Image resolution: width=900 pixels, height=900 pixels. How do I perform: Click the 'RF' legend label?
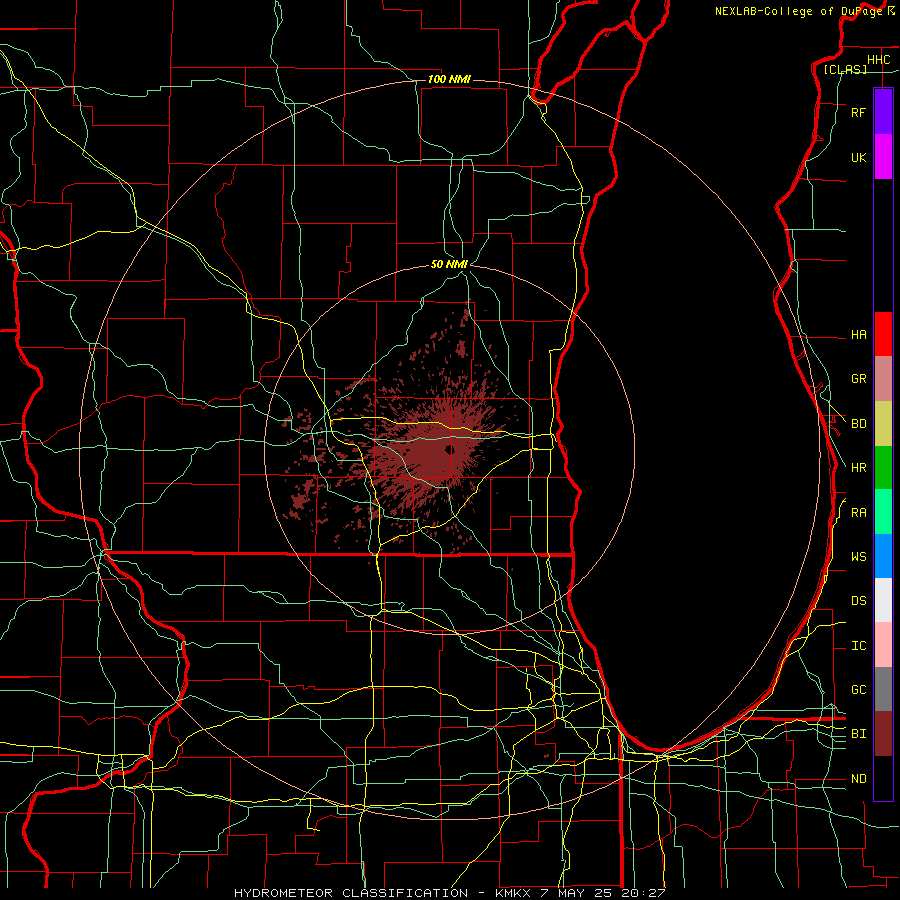click(858, 113)
